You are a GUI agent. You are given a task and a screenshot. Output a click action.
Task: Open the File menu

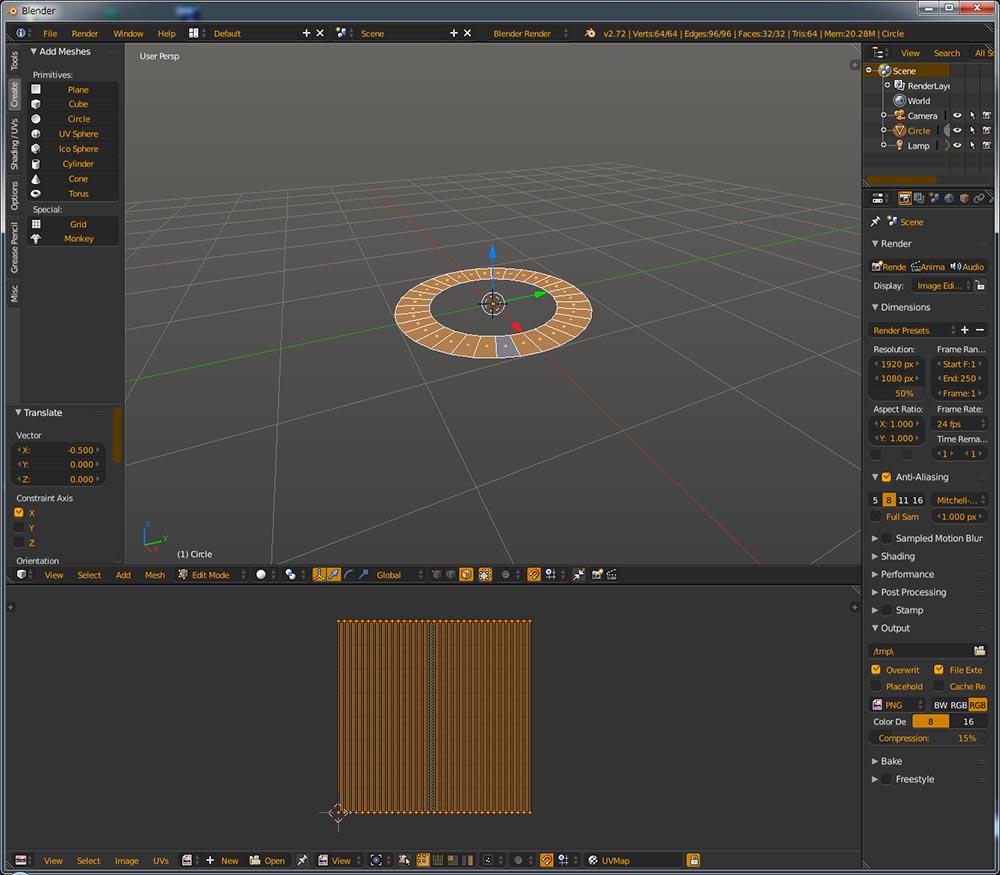[50, 33]
